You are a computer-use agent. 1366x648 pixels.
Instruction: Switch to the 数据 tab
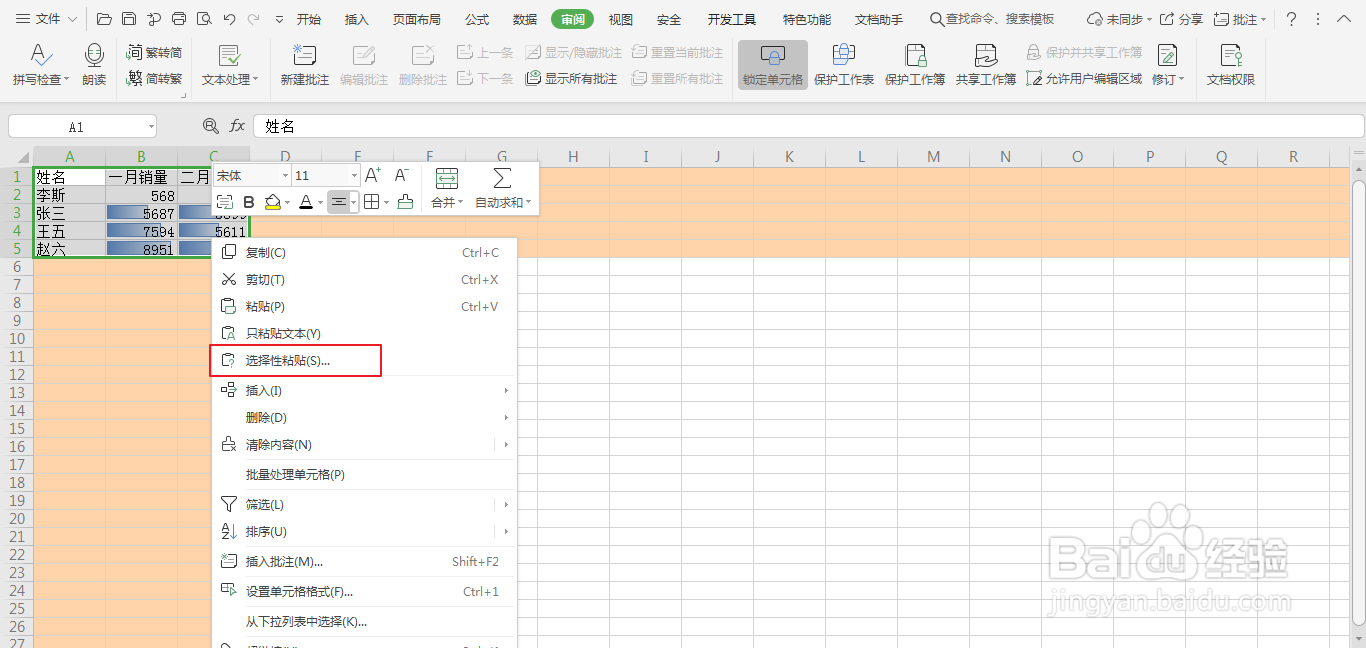click(525, 19)
